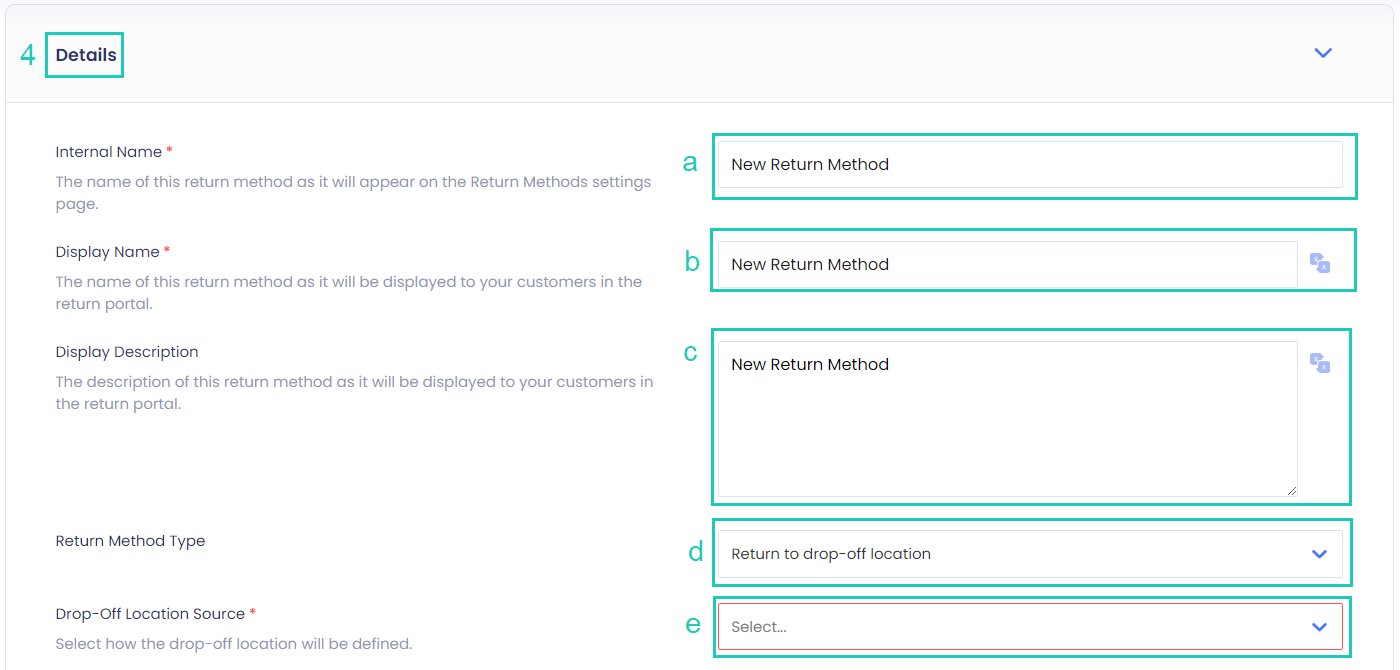
Task: Click the Drop-Off Location Source label
Action: [150, 614]
